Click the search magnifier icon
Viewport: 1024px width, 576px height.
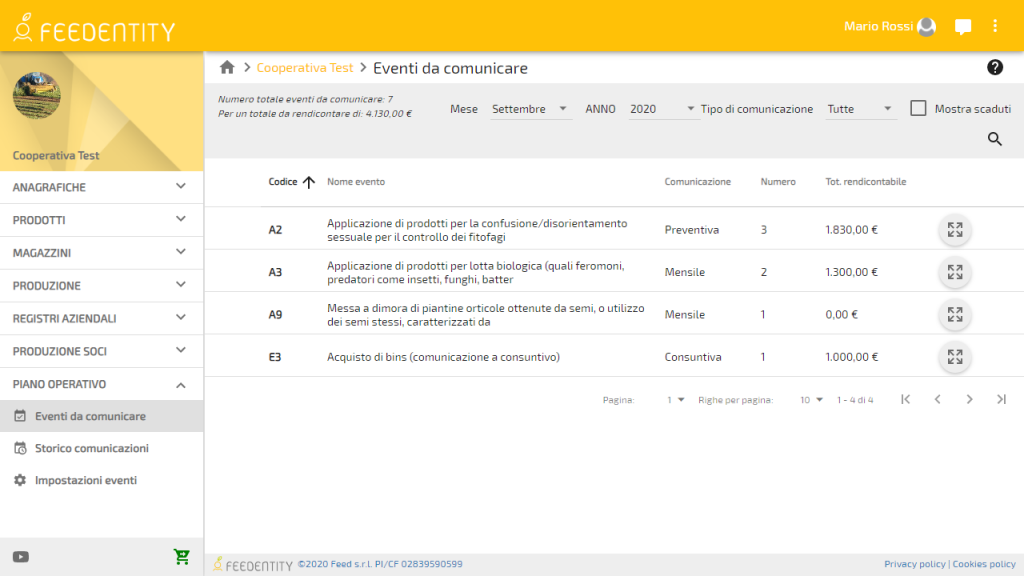[994, 139]
